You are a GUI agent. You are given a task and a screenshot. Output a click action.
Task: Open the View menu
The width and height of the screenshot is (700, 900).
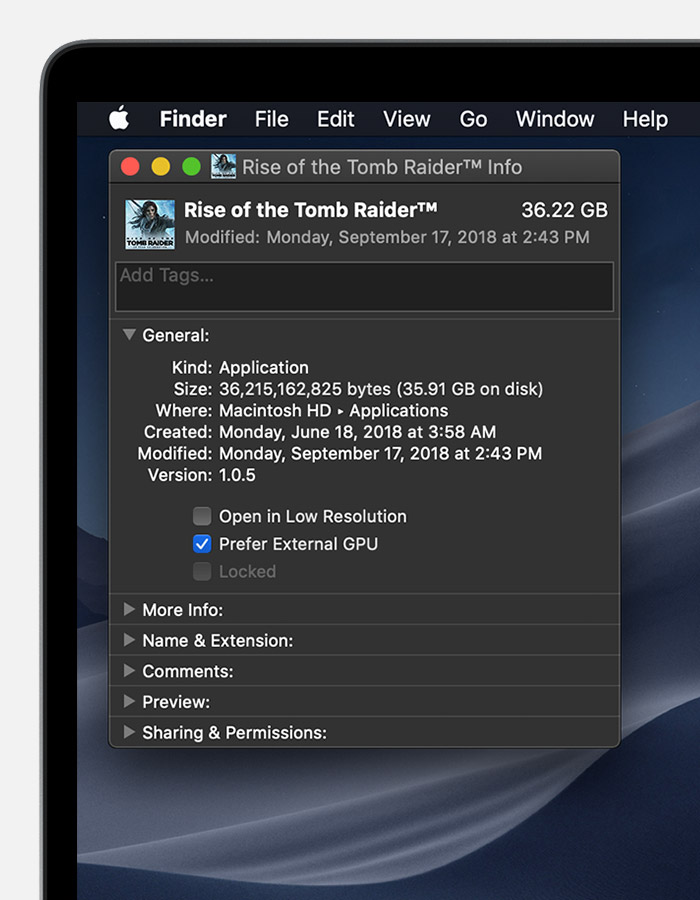point(407,119)
